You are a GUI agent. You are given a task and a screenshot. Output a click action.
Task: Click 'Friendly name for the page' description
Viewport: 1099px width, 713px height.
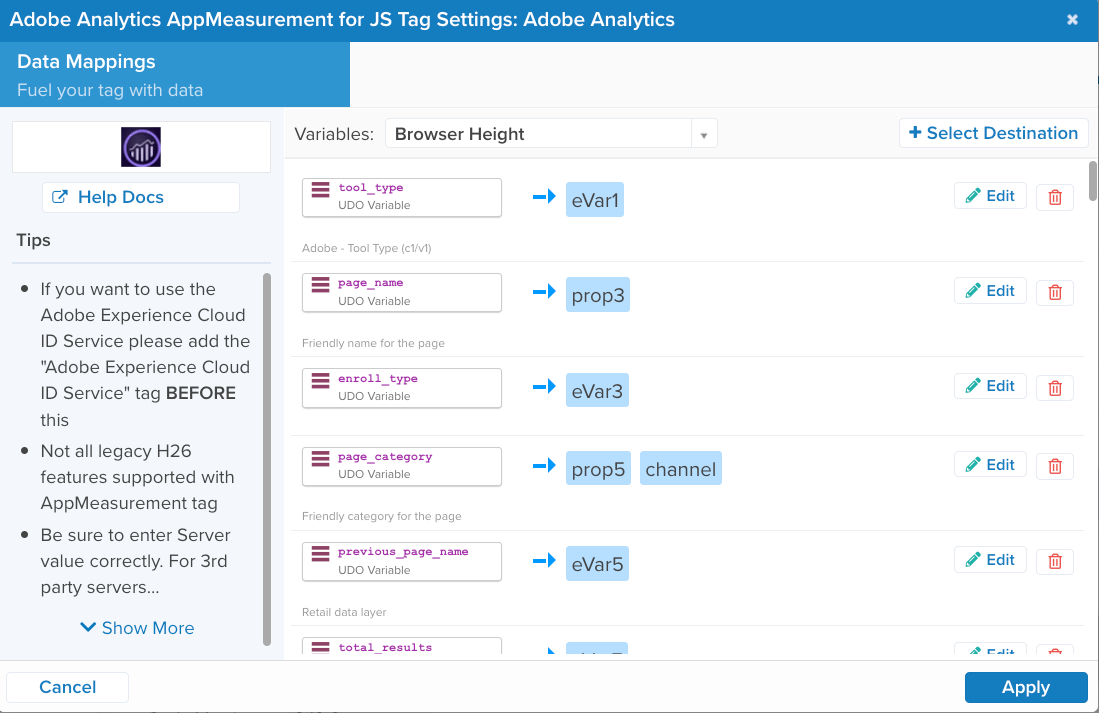374,344
